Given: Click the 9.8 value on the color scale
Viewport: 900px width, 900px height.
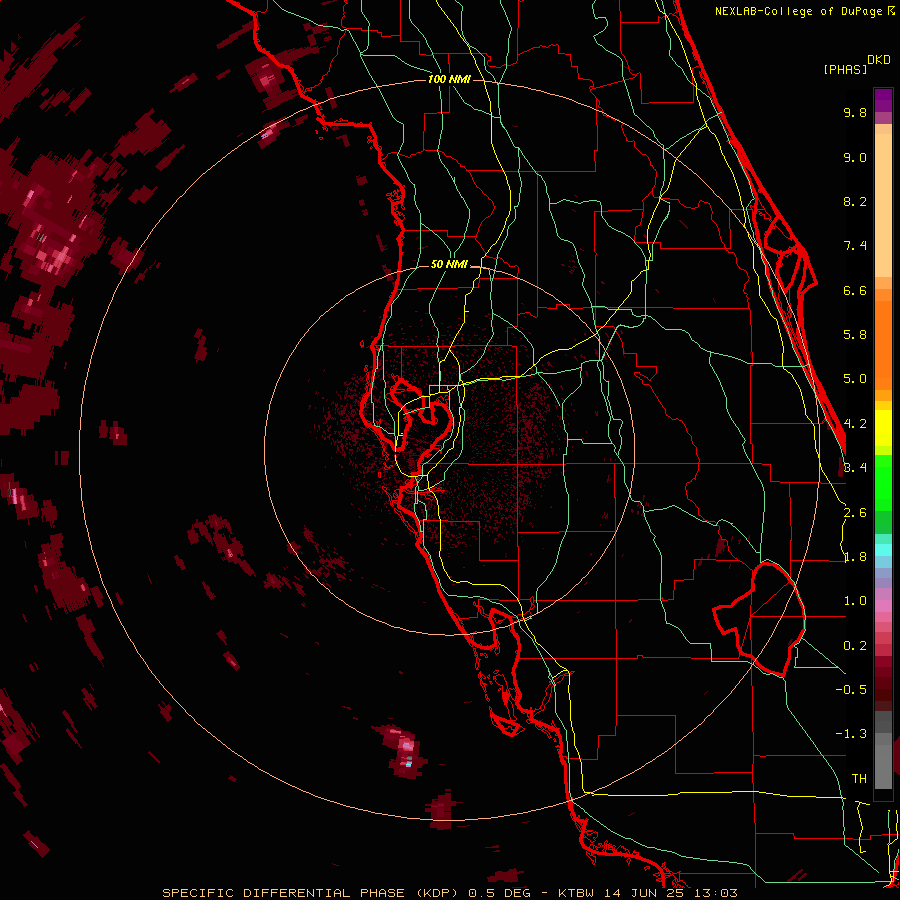Looking at the screenshot, I should pos(855,112).
